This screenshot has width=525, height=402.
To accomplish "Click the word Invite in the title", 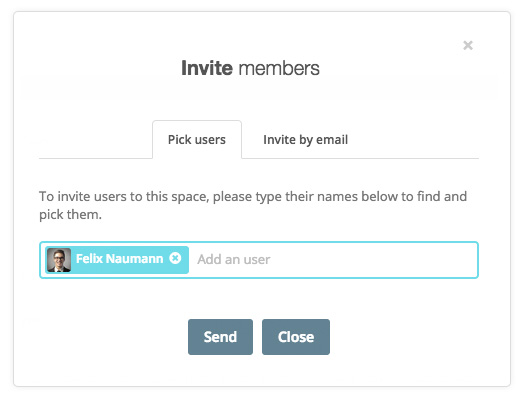I will coord(207,68).
